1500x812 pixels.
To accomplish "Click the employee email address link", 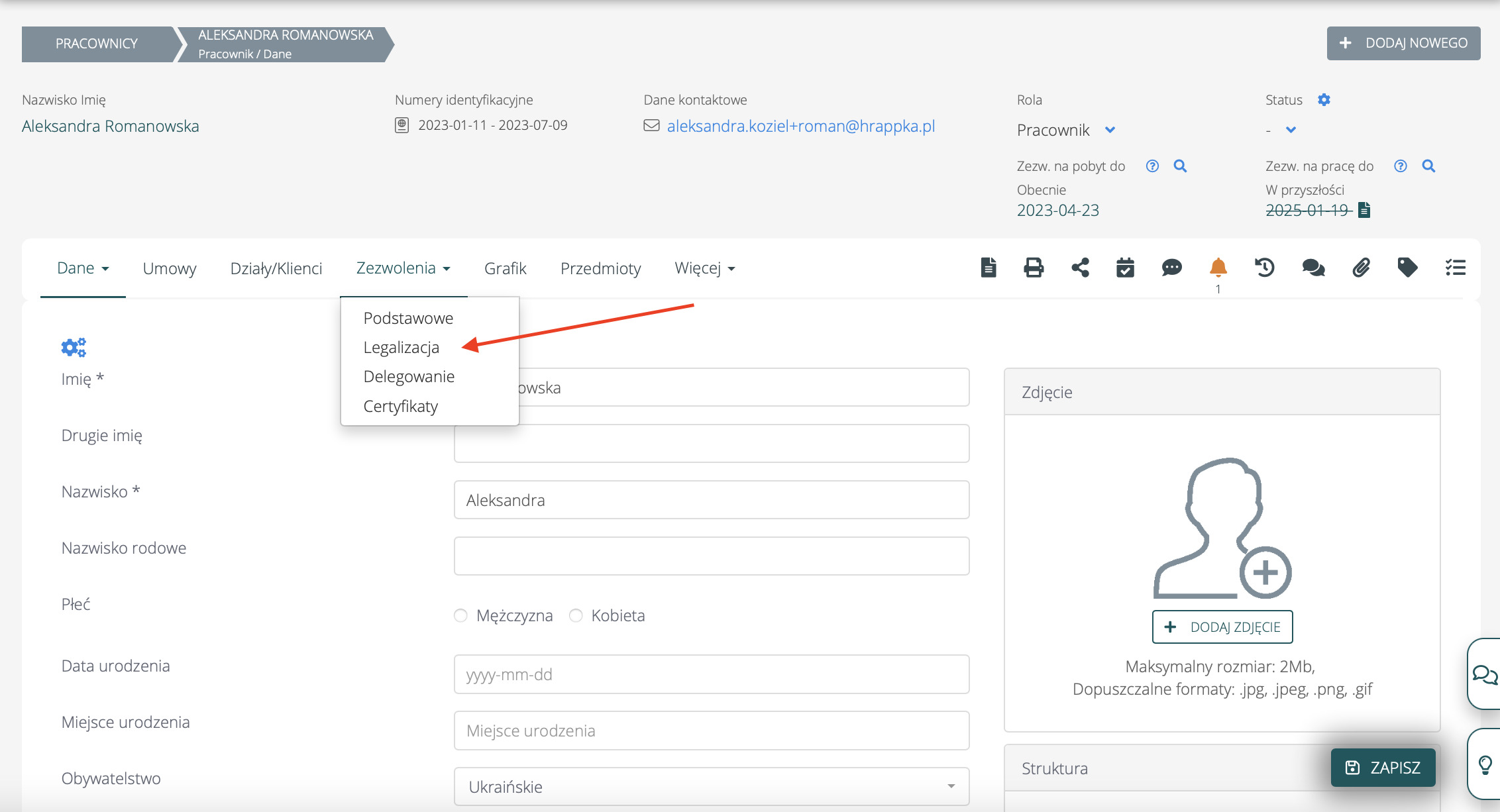I will coord(800,126).
